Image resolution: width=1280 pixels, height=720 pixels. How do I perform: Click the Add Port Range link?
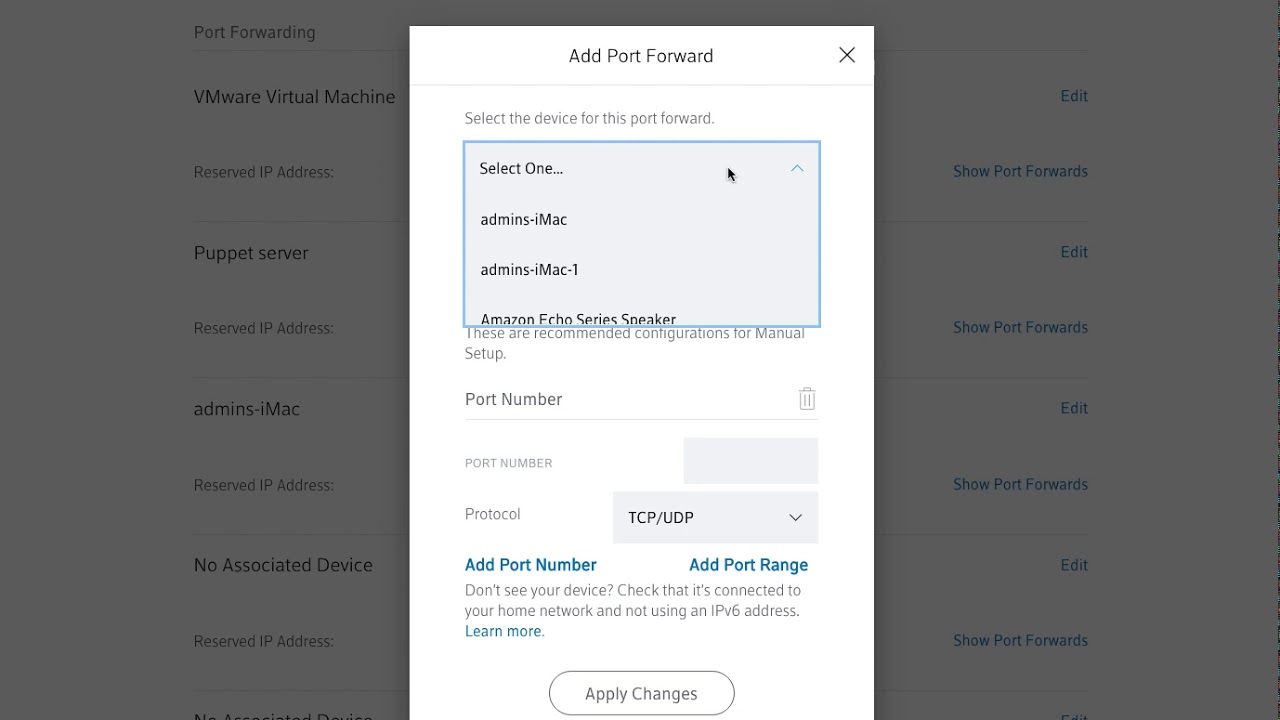[748, 565]
